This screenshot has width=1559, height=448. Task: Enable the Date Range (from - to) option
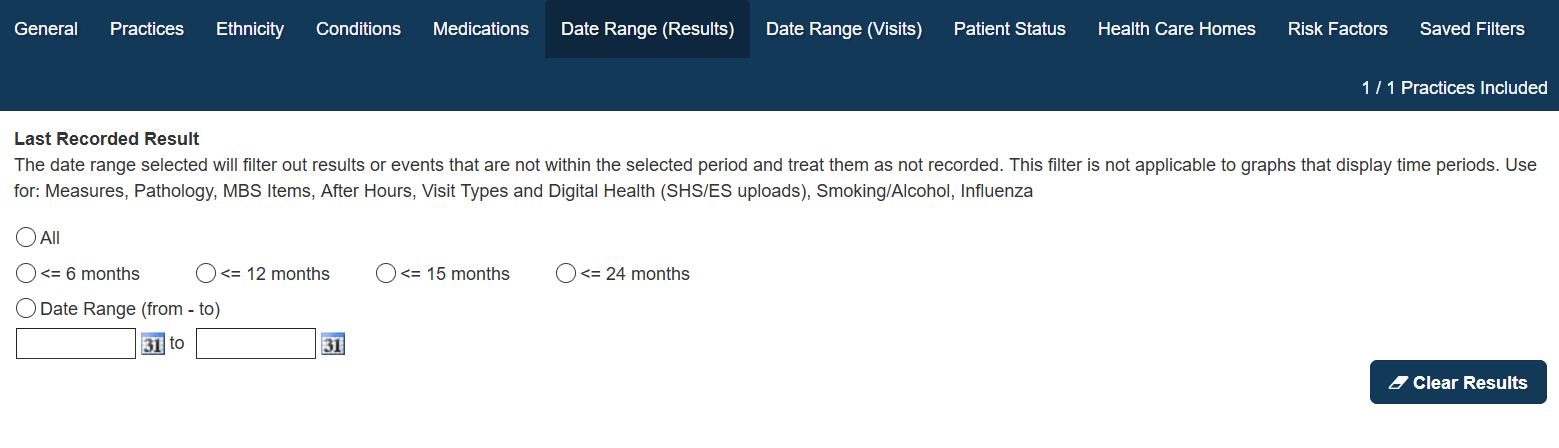[x=26, y=309]
